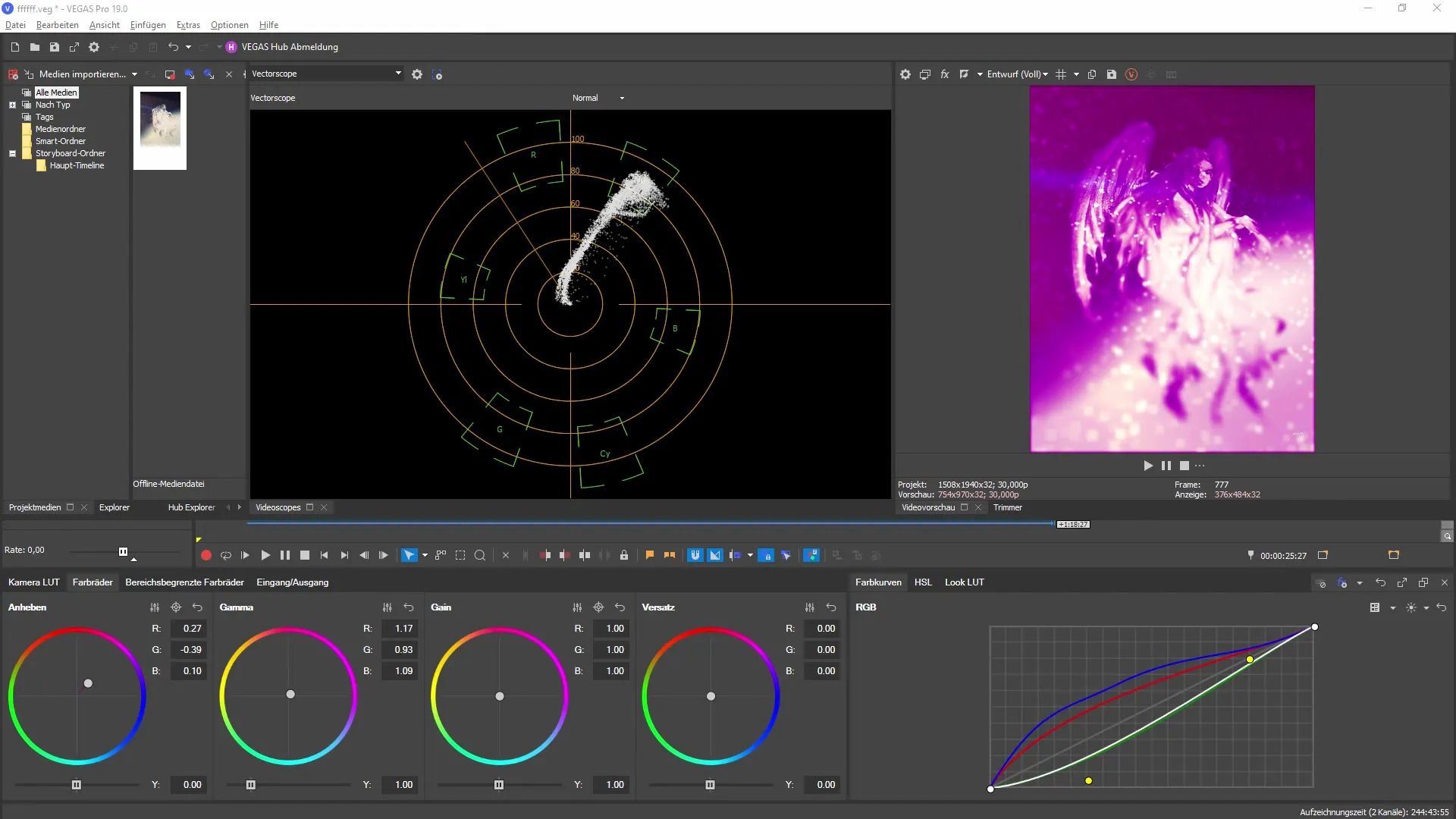This screenshot has width=1456, height=819.
Task: Open the Bearbeiten menu
Action: (x=57, y=25)
